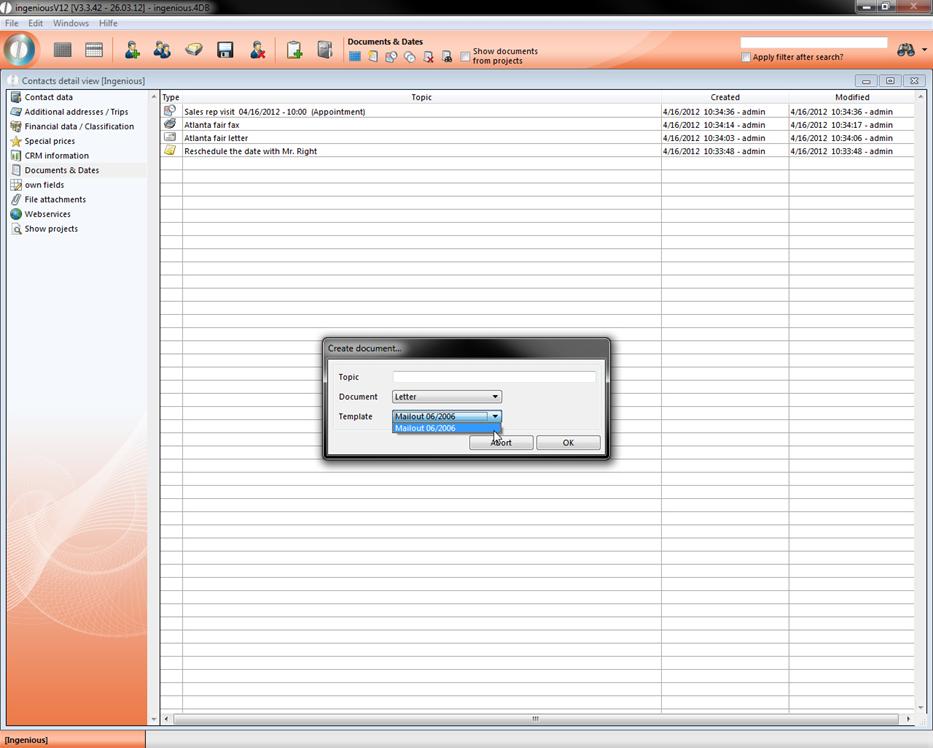
Task: Click the Template dropdown arrow
Action: click(x=494, y=416)
